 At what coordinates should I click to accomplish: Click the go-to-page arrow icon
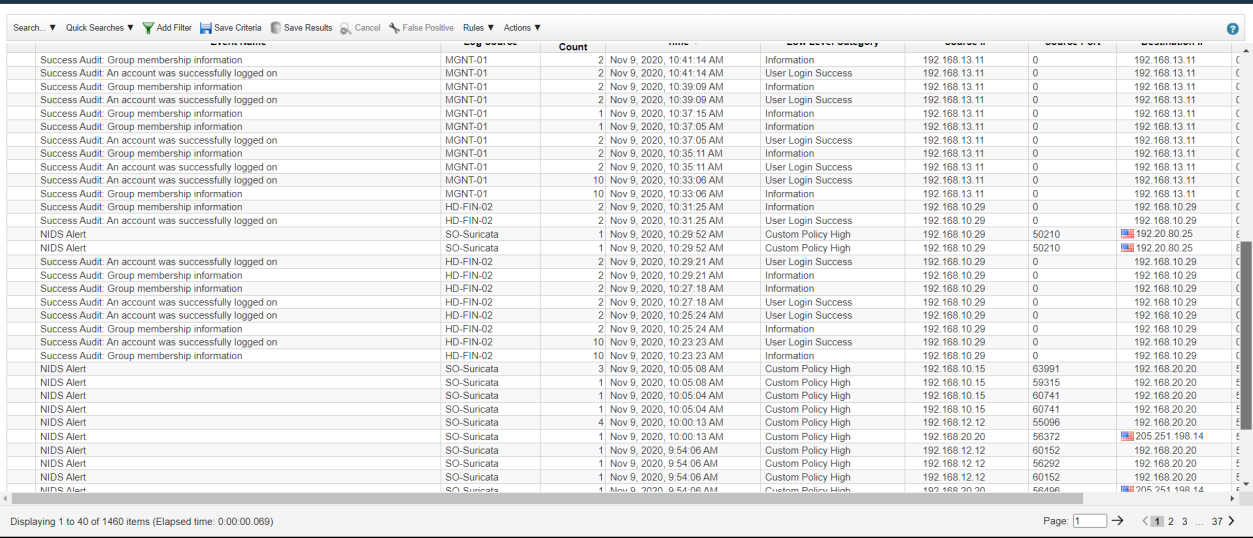pyautogui.click(x=1118, y=521)
